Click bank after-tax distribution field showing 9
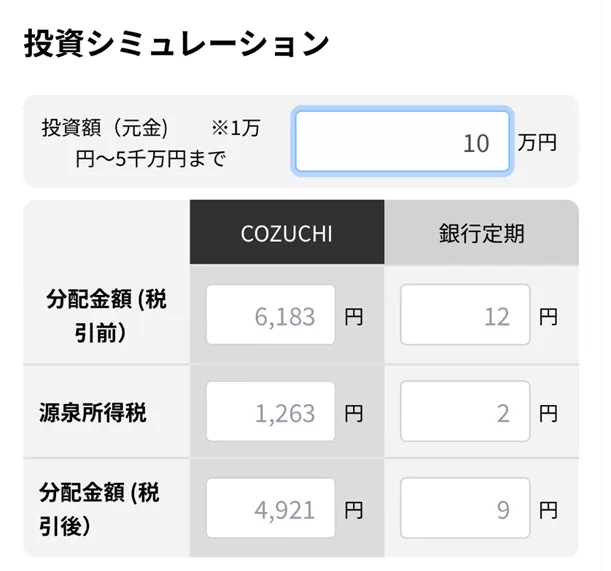Screen dimensions: 611x571 tap(465, 509)
